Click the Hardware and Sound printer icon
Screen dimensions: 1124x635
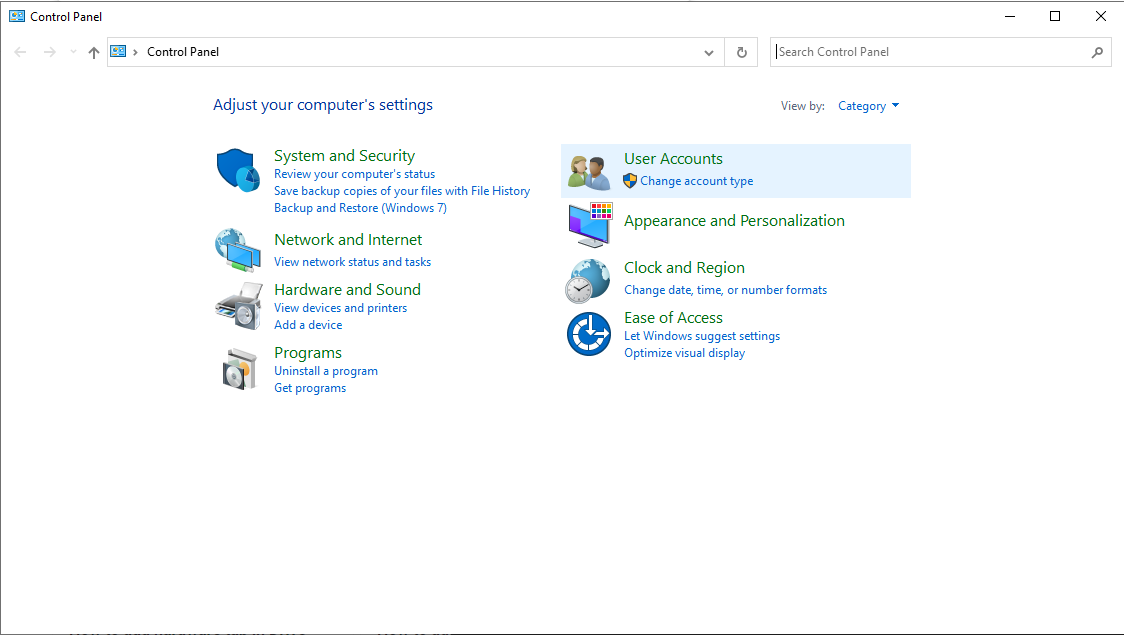pyautogui.click(x=238, y=305)
